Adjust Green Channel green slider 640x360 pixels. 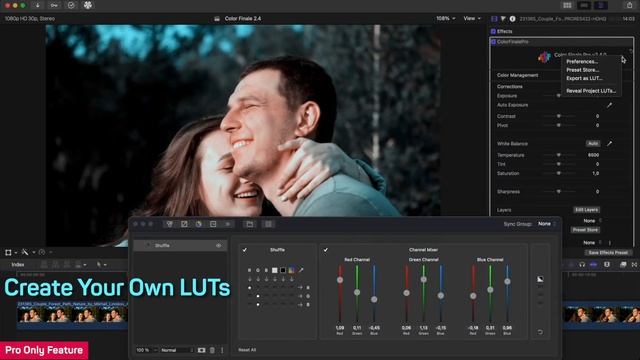pos(424,279)
